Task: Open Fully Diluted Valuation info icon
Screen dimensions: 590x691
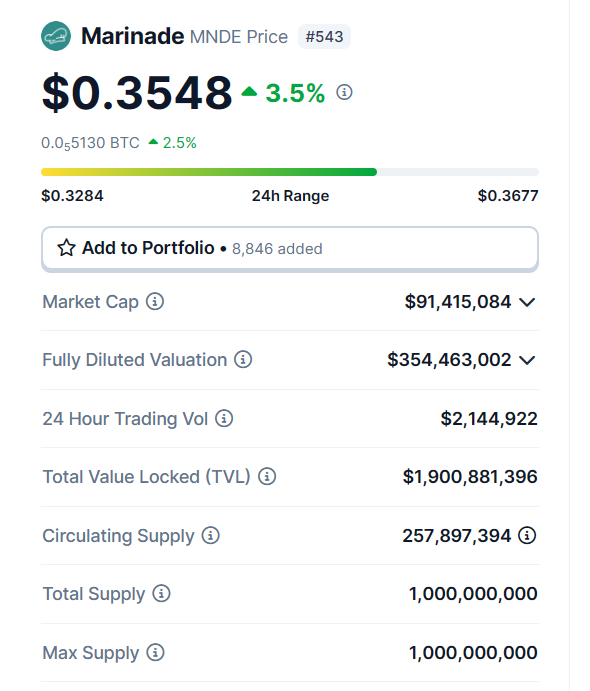Action: [x=243, y=360]
